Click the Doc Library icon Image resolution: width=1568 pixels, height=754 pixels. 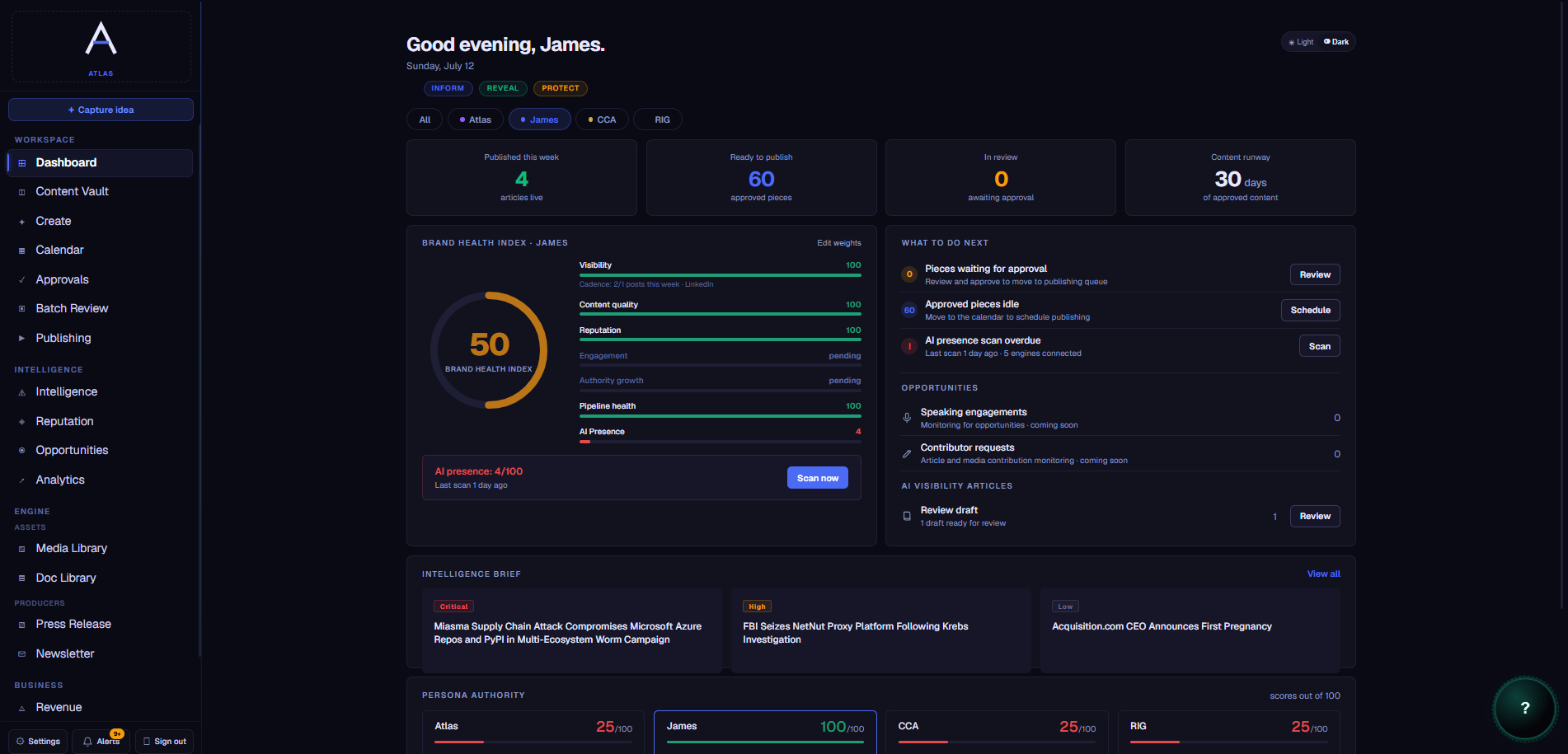[x=22, y=578]
